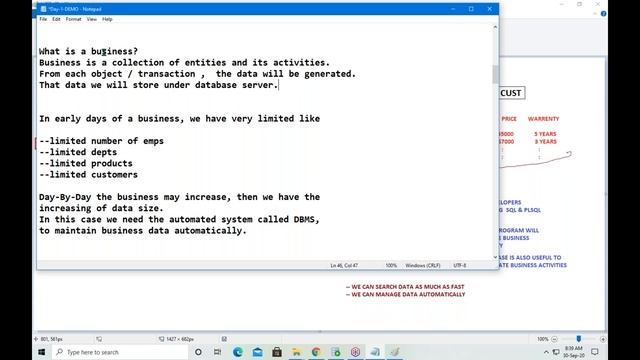
Task: Click 'Windows (CRLF)' in Notepad status bar
Action: 423,265
